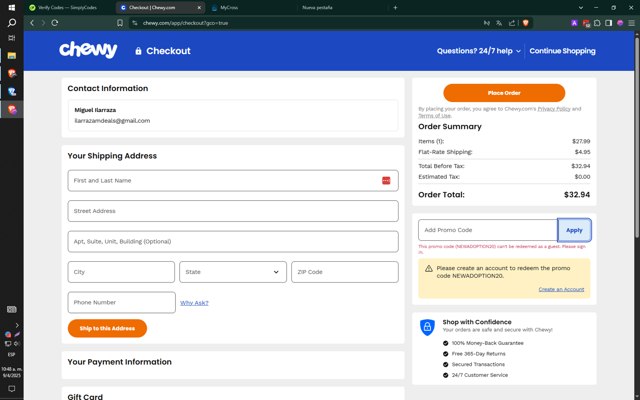Bookmark this page using the bookmark icon
Viewport: 640px width, 400px height.
(x=120, y=22)
